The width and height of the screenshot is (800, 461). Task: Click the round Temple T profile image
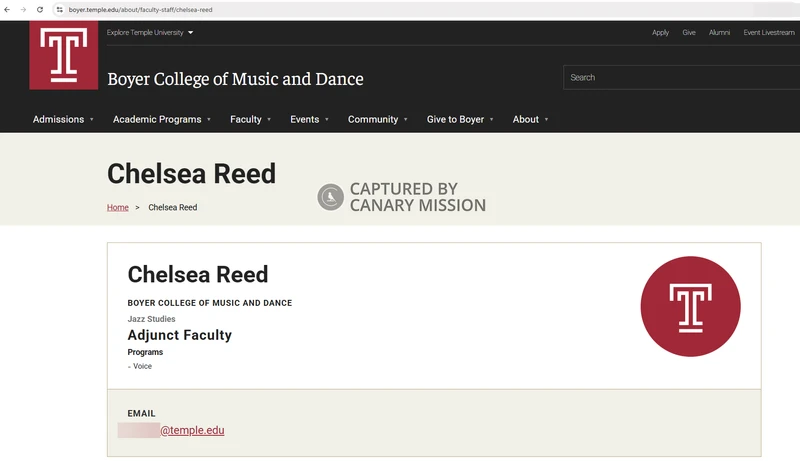pyautogui.click(x=690, y=306)
